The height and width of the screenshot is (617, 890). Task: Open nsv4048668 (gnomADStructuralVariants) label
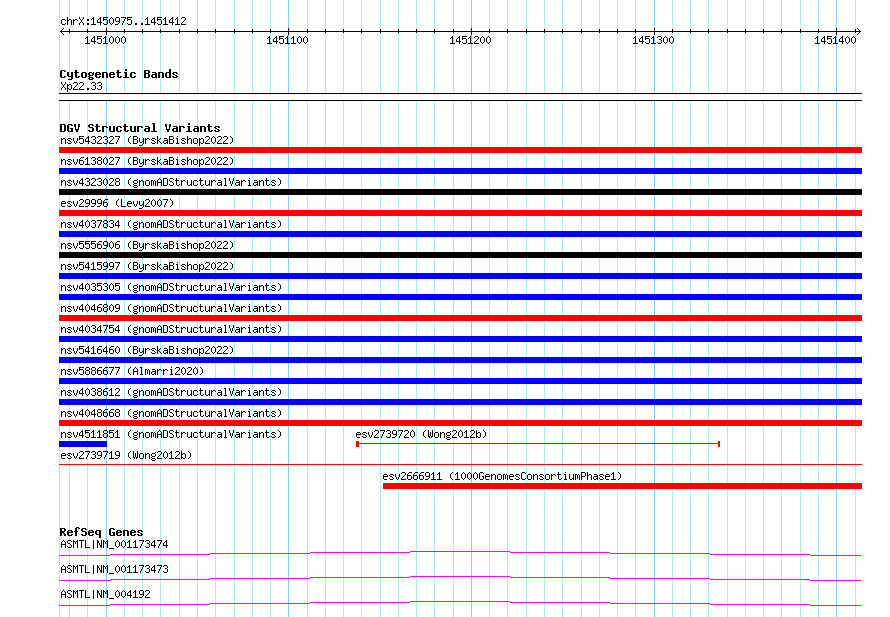pos(171,413)
